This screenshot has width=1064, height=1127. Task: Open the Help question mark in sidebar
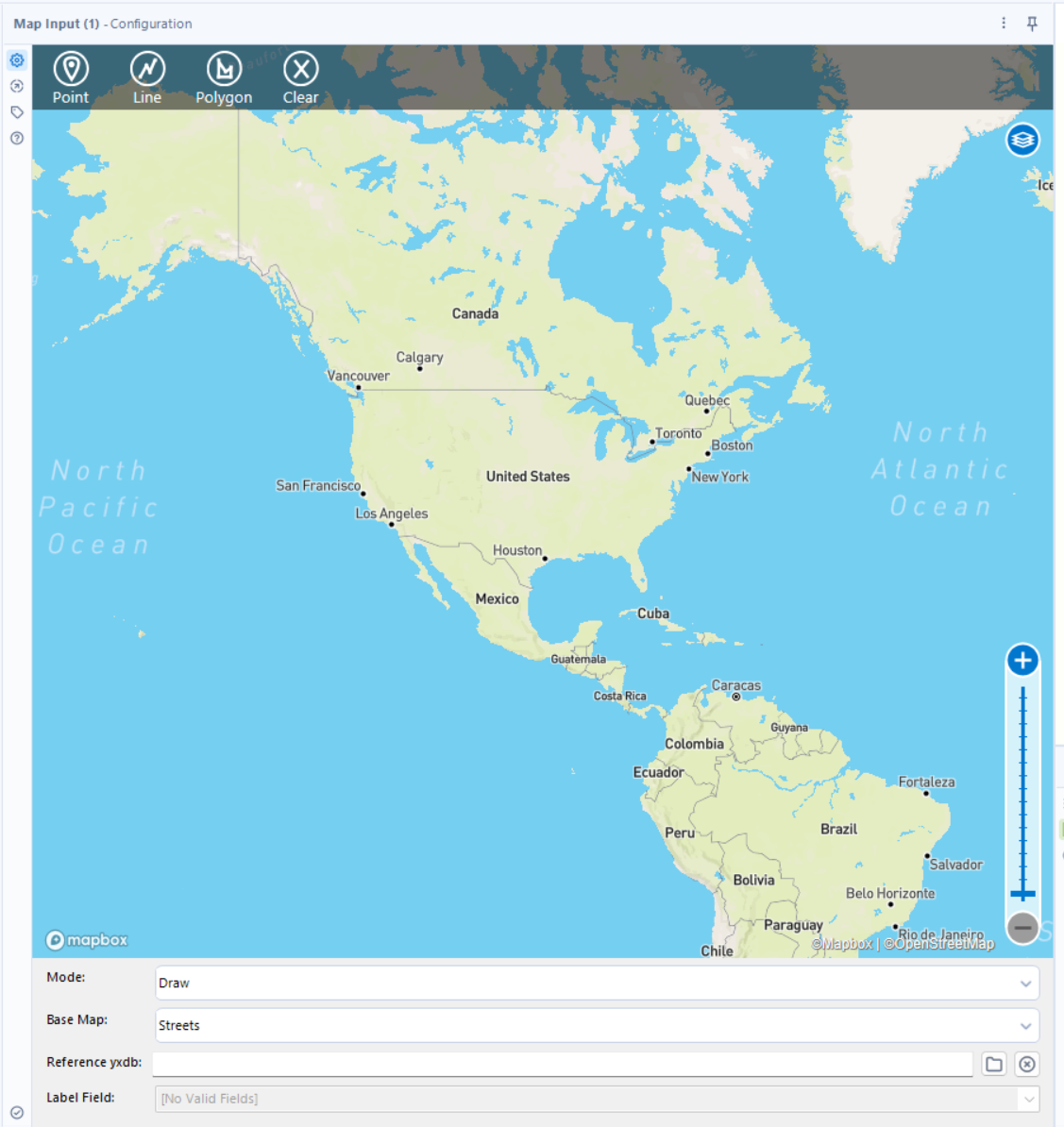click(17, 138)
